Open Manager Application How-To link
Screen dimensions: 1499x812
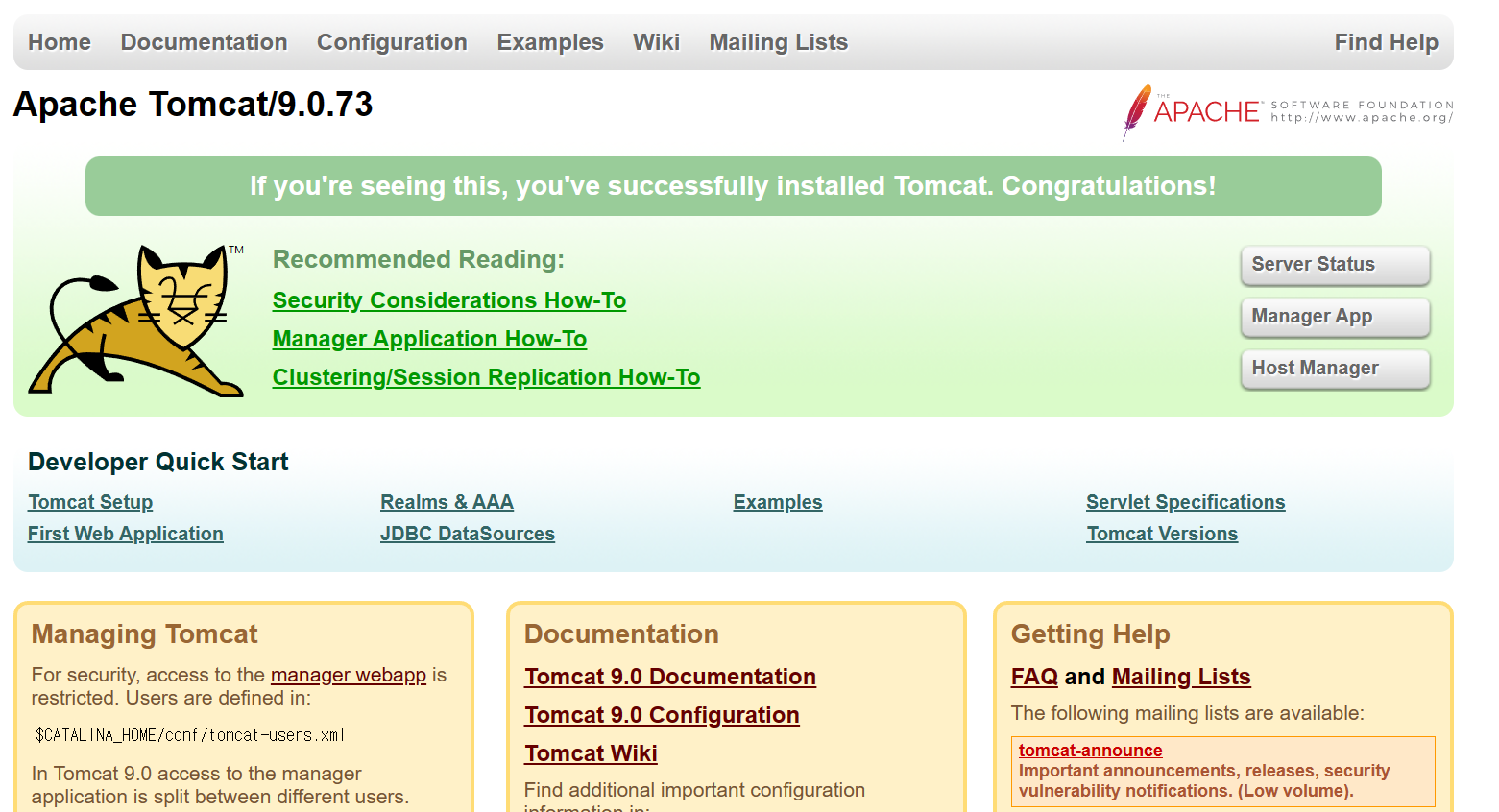pos(429,339)
